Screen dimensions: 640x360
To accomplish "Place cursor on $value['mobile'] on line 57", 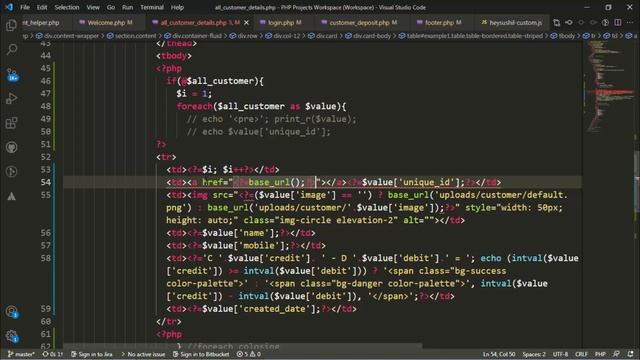I will pos(245,245).
